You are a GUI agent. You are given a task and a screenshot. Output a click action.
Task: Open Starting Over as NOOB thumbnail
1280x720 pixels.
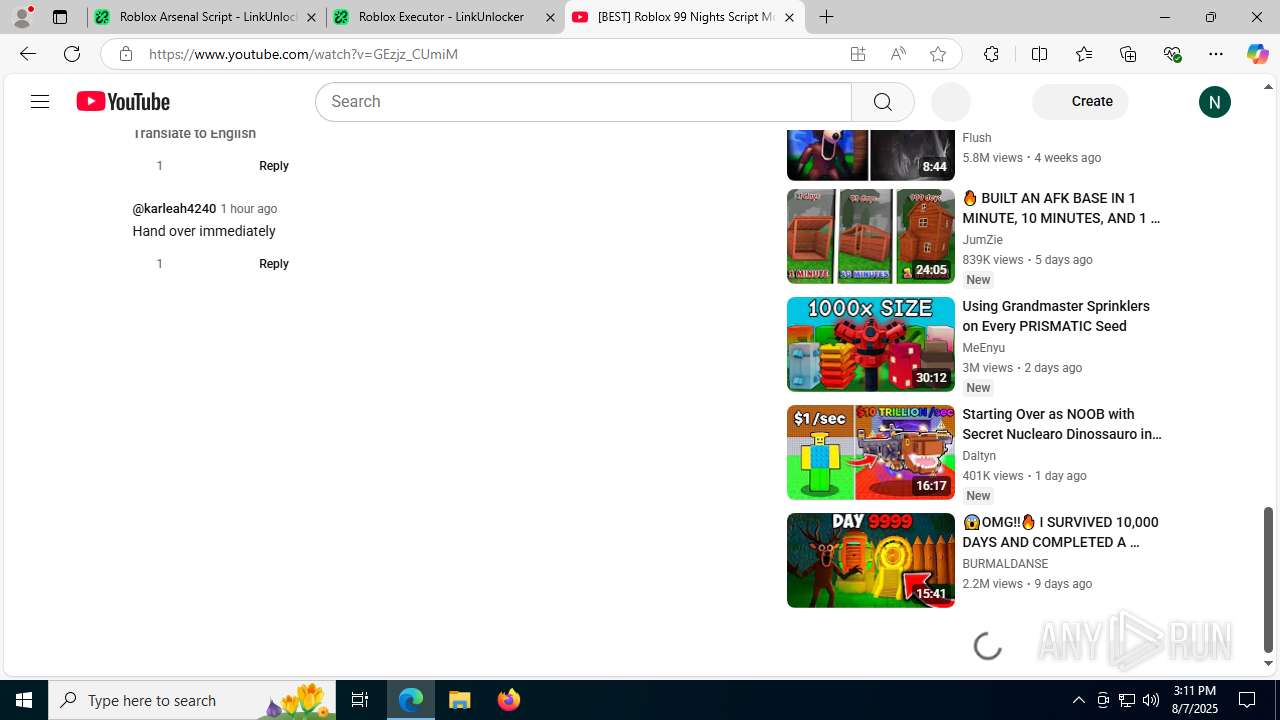click(x=870, y=453)
